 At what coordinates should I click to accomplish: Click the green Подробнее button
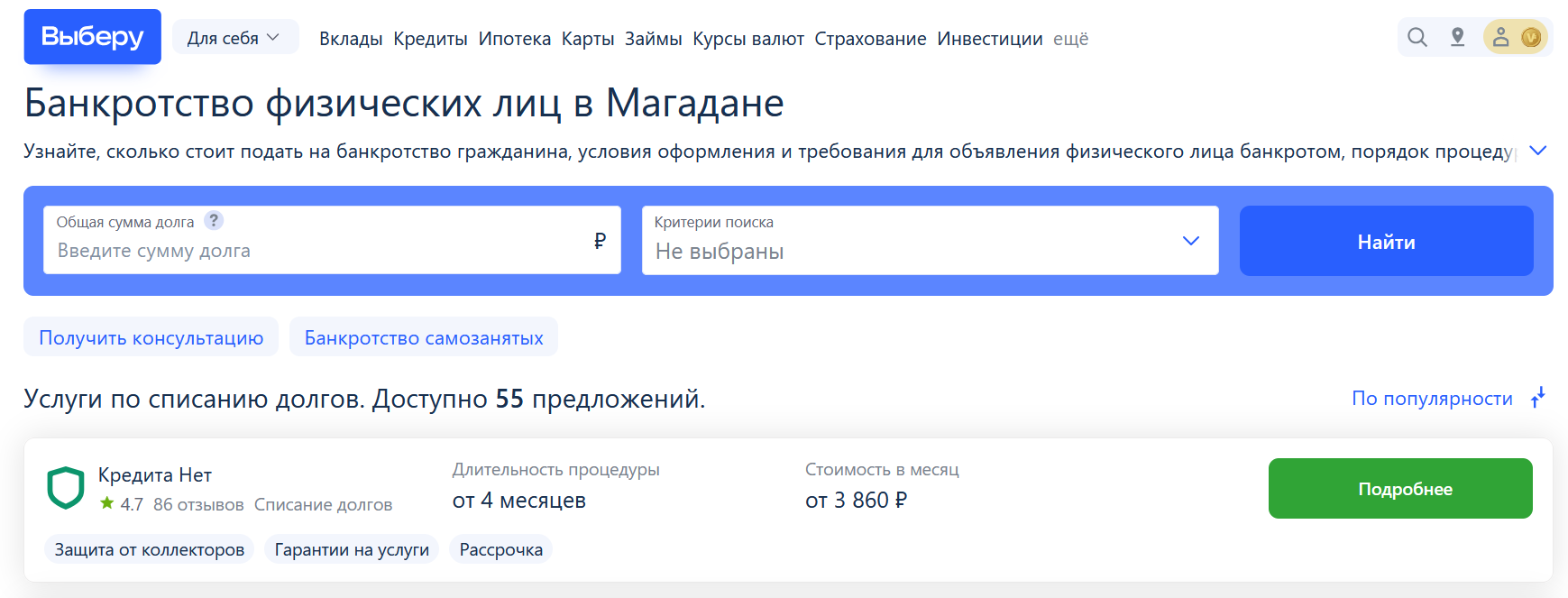tap(1400, 488)
